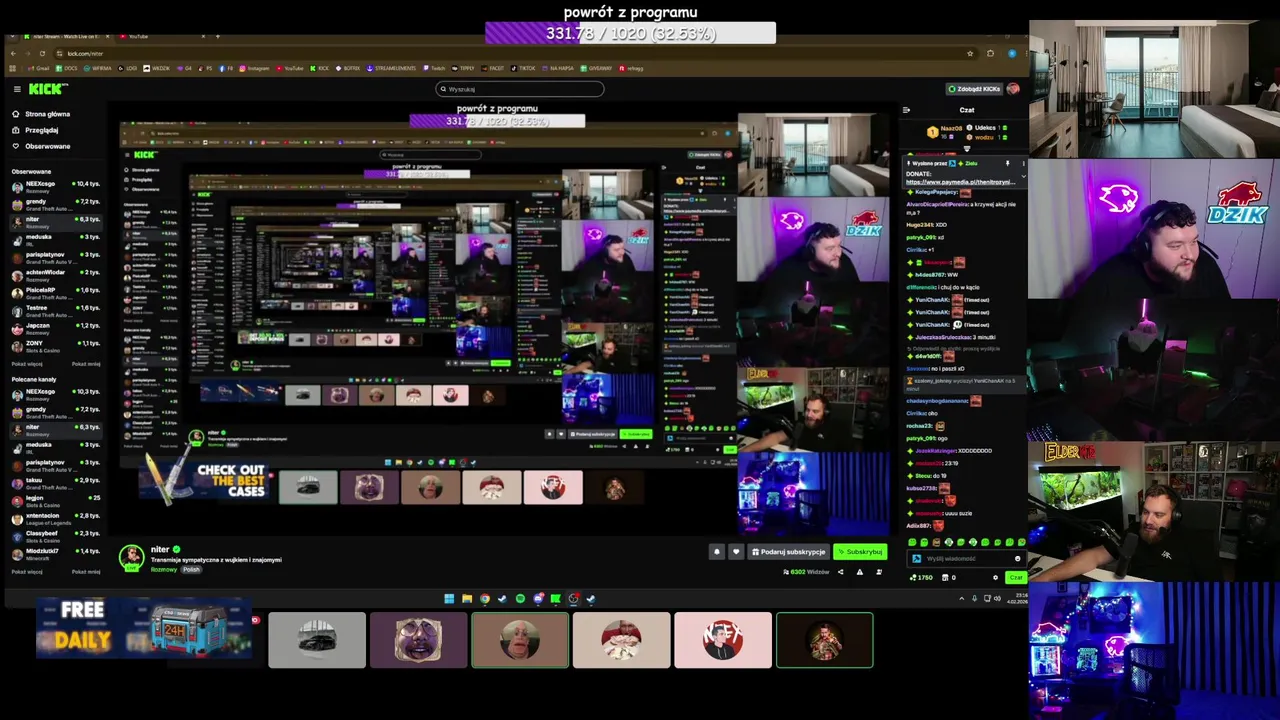1280x720 pixels.
Task: Focus the Wyszukaj search field
Action: click(x=520, y=89)
